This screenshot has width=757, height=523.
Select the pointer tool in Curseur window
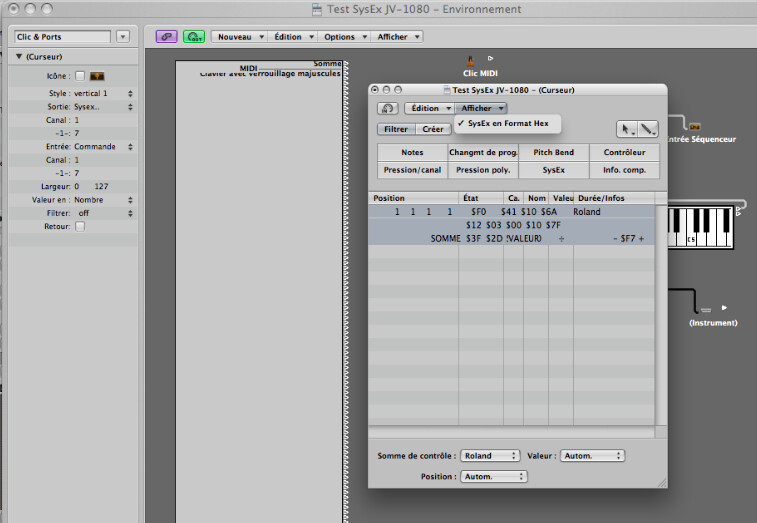627,129
